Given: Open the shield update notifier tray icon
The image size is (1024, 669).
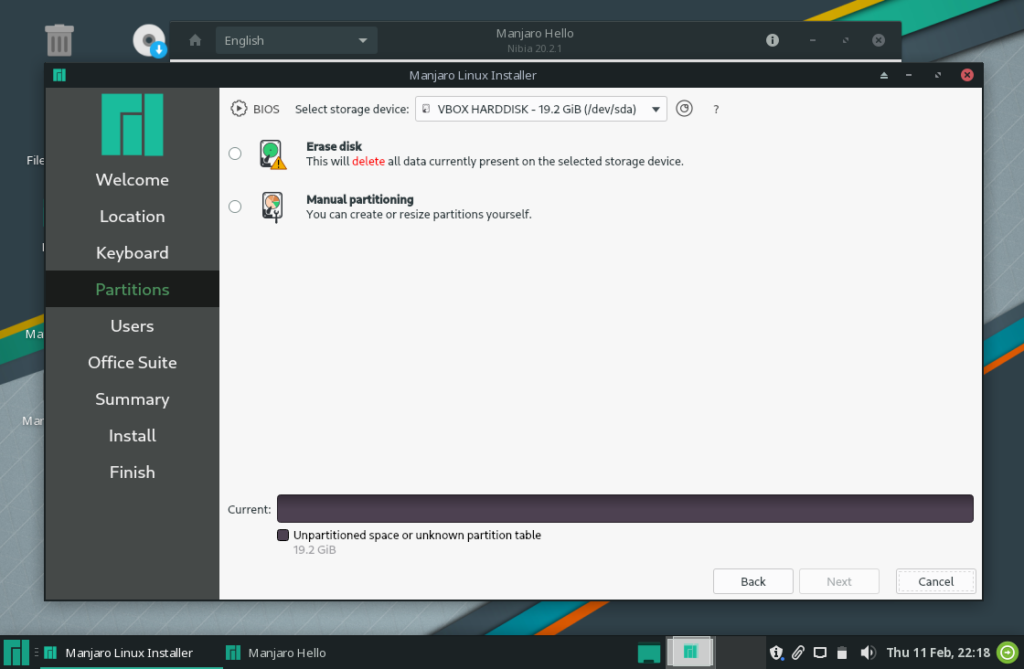Looking at the screenshot, I should click(776, 653).
